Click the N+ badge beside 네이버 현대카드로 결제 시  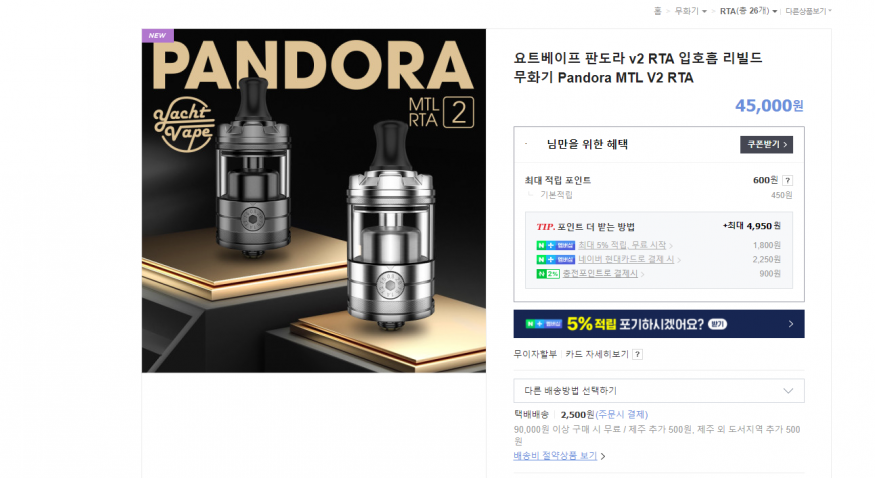[555, 259]
